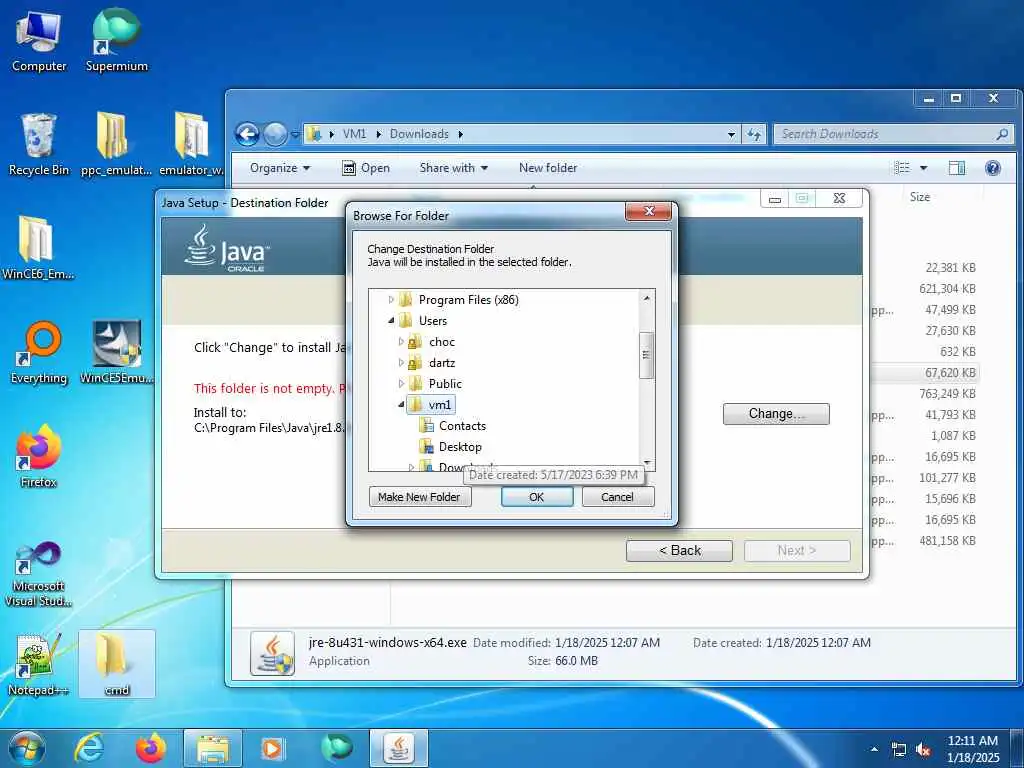This screenshot has height=768, width=1024.
Task: Collapse the vm1 folder node
Action: [401, 405]
